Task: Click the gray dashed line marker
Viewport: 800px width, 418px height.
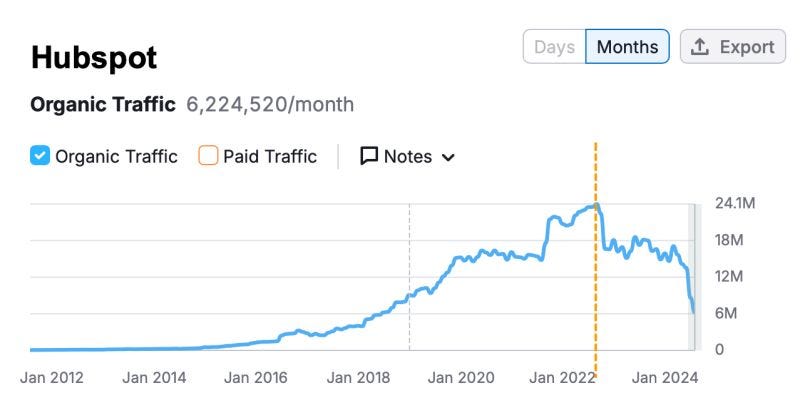Action: click(x=409, y=277)
